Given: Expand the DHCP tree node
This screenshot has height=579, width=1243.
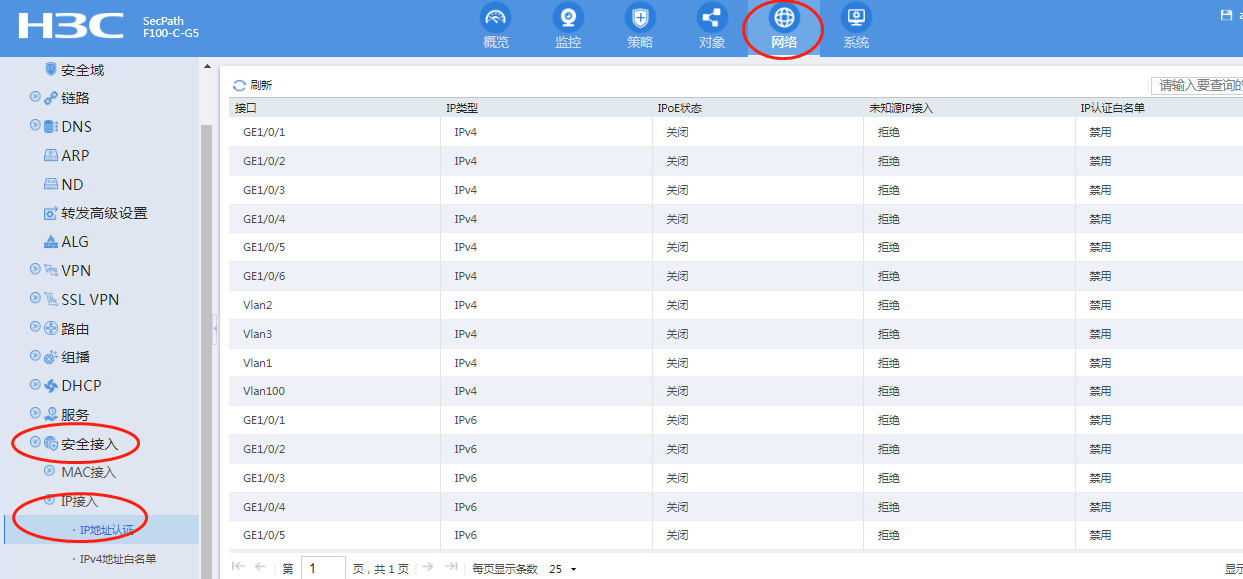Looking at the screenshot, I should 35,386.
